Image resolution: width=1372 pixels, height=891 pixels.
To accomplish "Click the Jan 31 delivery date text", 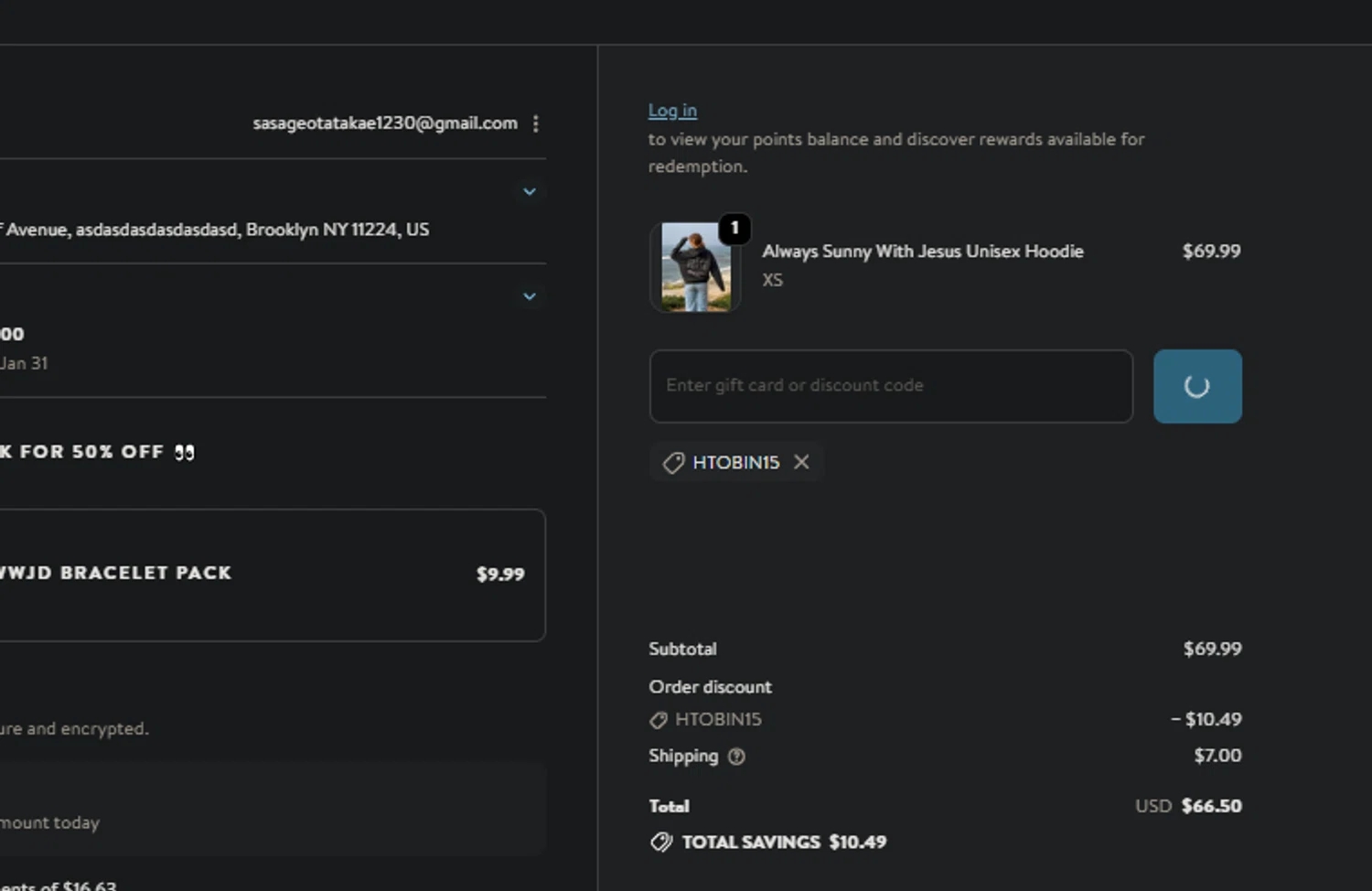I will click(x=24, y=363).
